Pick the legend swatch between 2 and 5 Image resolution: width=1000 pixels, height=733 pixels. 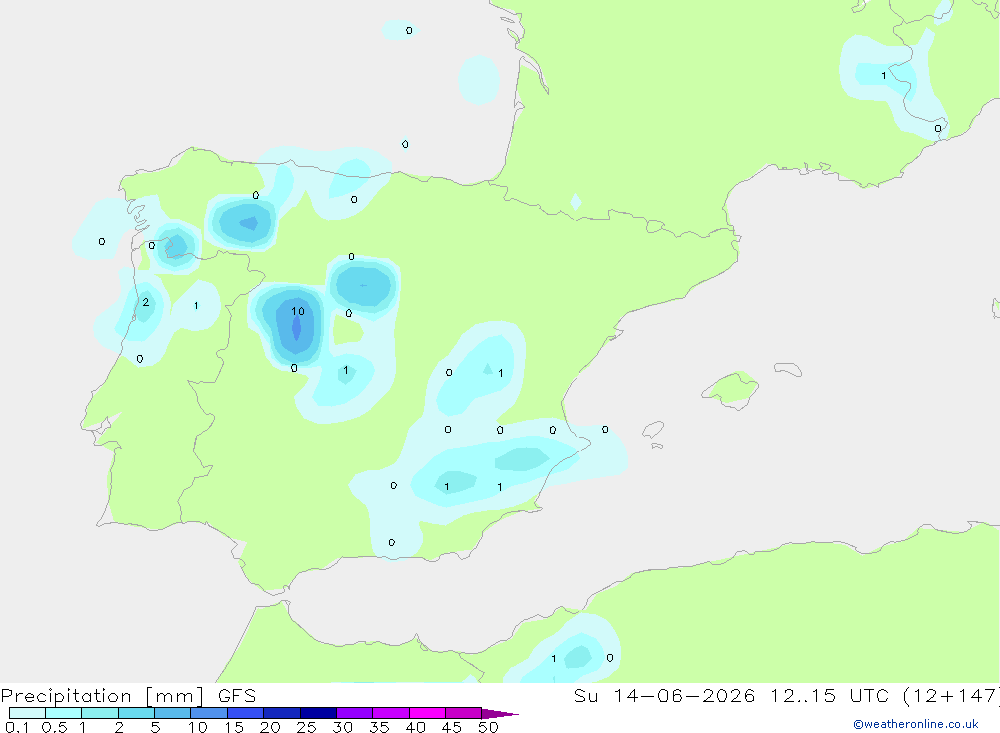tap(136, 713)
